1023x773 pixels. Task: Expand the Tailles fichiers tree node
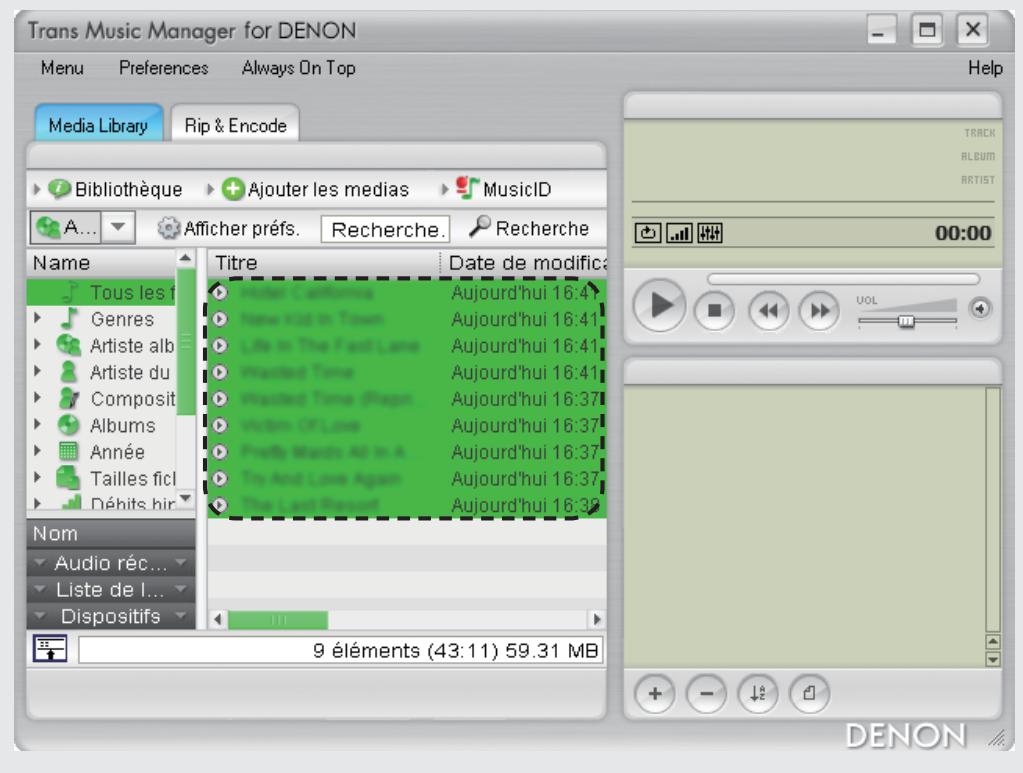coord(37,477)
